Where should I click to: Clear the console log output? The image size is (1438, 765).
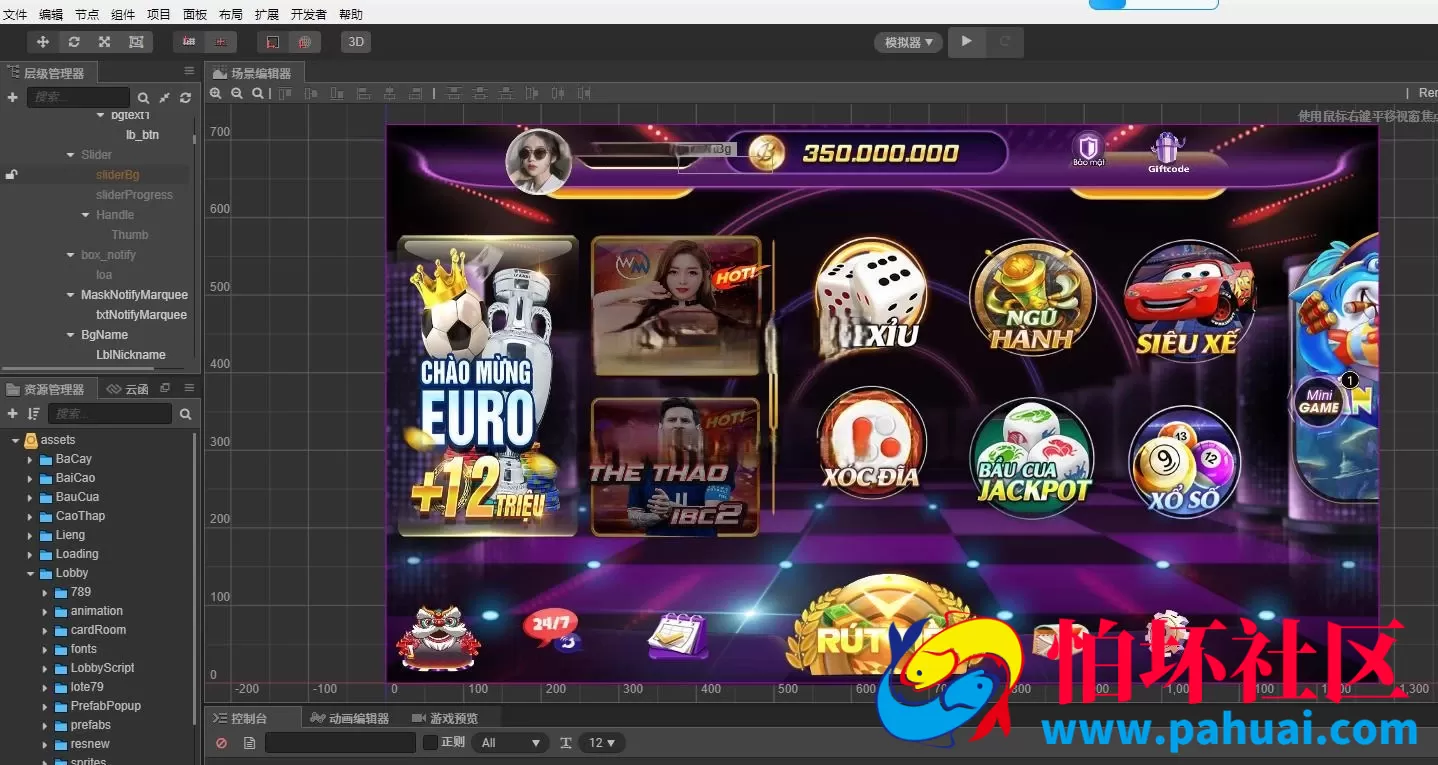click(222, 743)
